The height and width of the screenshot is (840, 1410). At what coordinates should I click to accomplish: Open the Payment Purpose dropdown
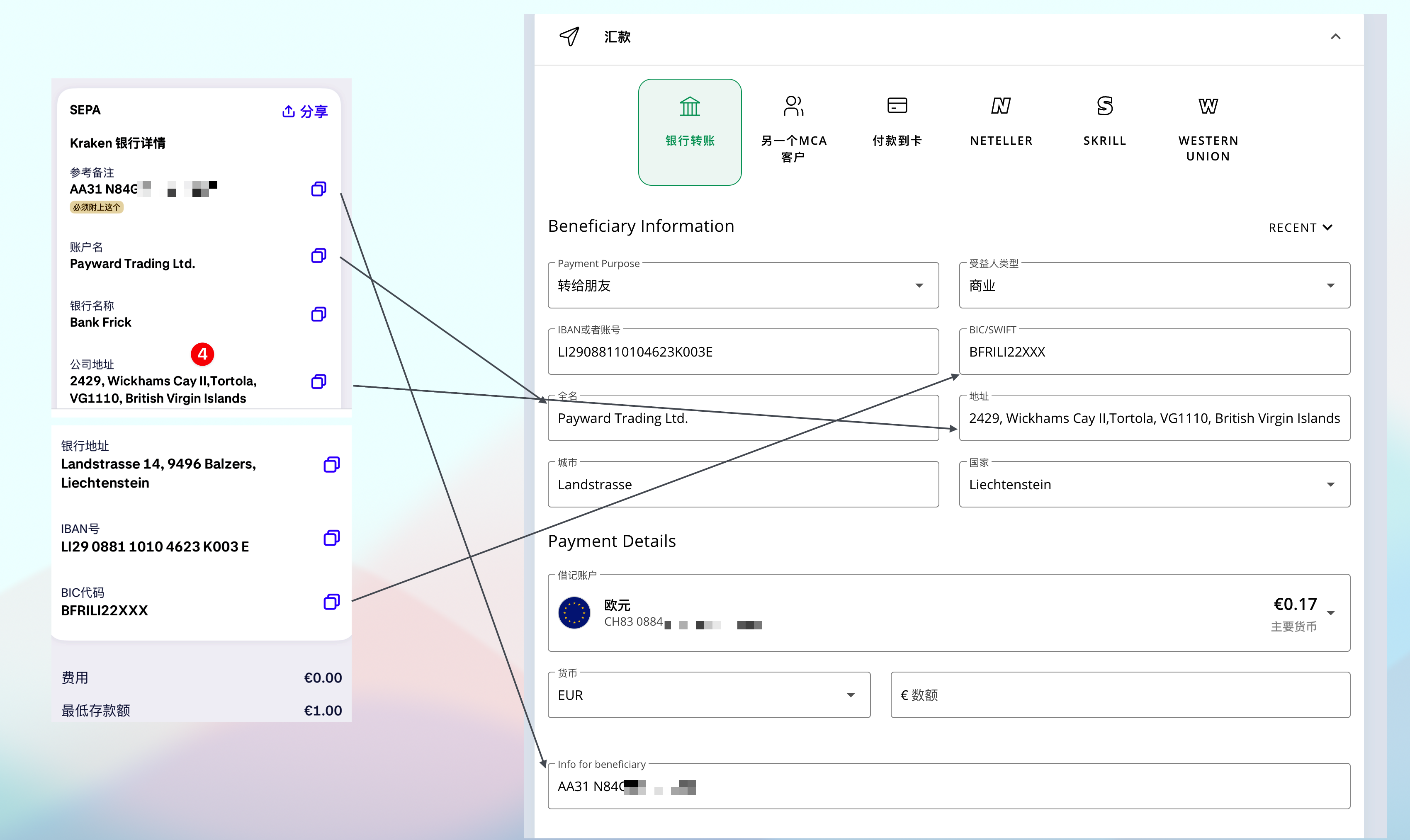click(743, 285)
